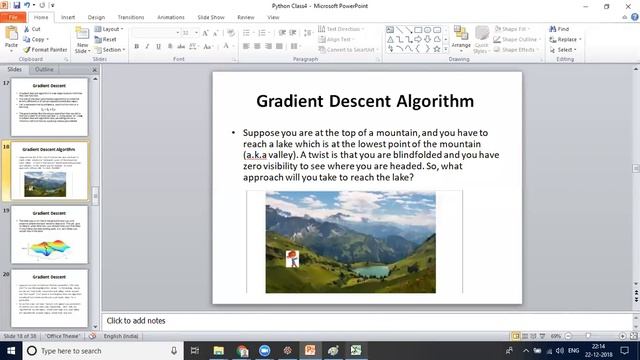Open PowerPoint Help question mark
This screenshot has width=640, height=360.
pyautogui.click(x=635, y=17)
